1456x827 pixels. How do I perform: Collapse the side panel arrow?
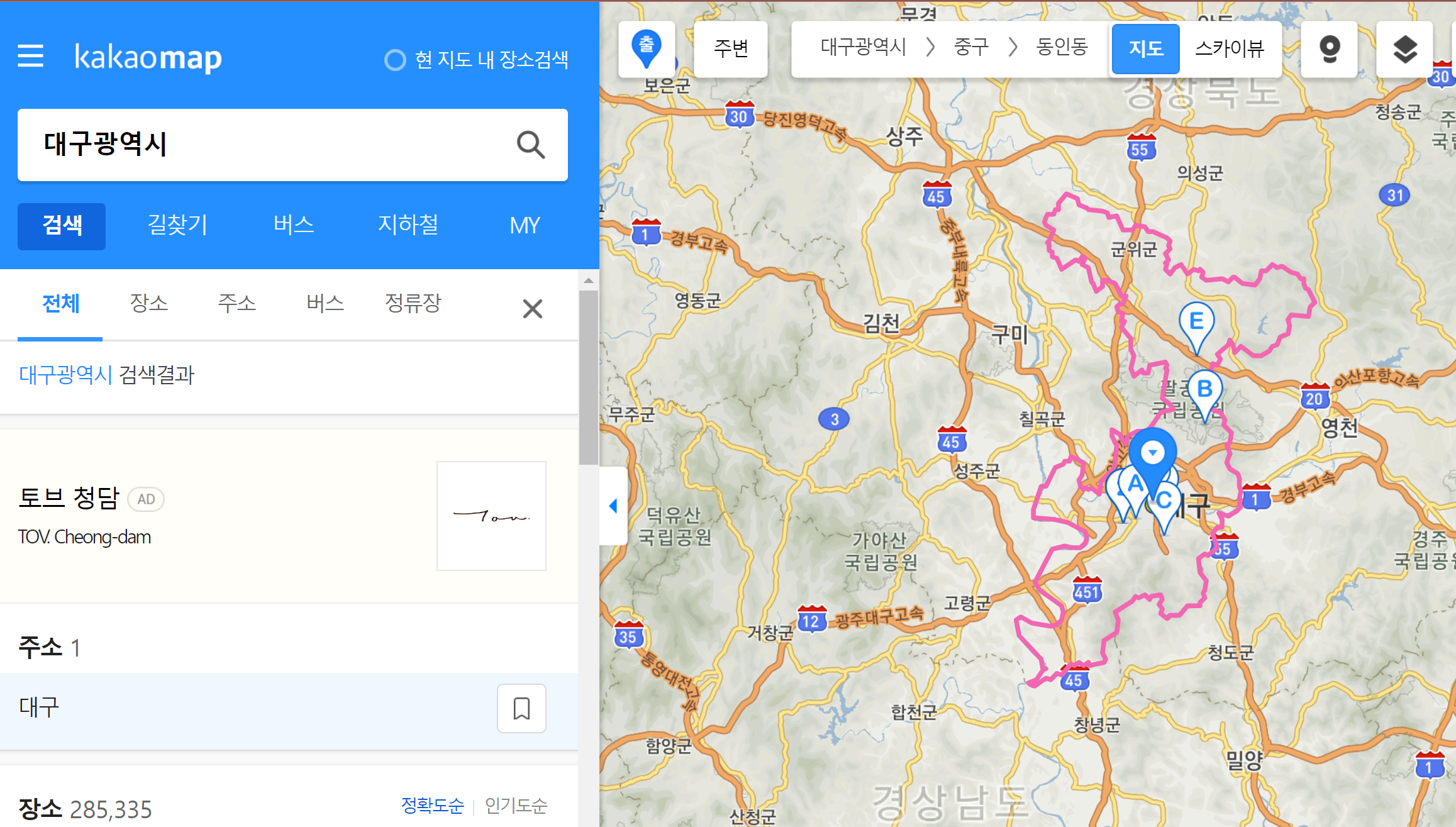(x=613, y=506)
